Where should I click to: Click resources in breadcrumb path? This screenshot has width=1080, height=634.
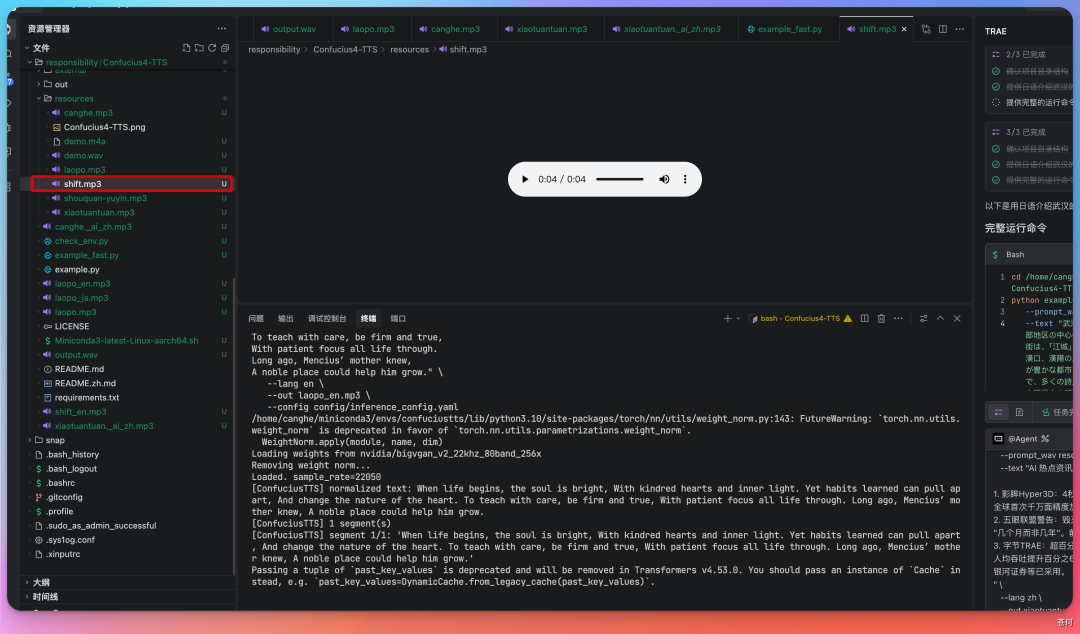point(409,50)
